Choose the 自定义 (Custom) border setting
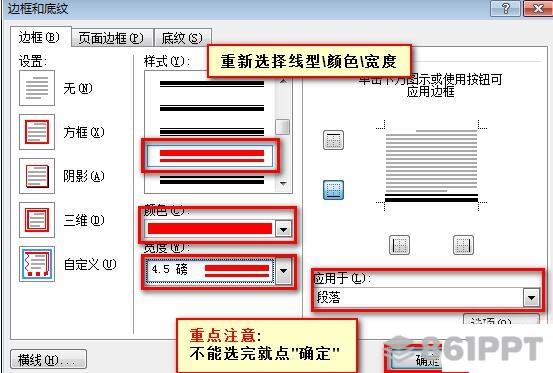Viewport: 553px width, 373px height. (x=37, y=264)
